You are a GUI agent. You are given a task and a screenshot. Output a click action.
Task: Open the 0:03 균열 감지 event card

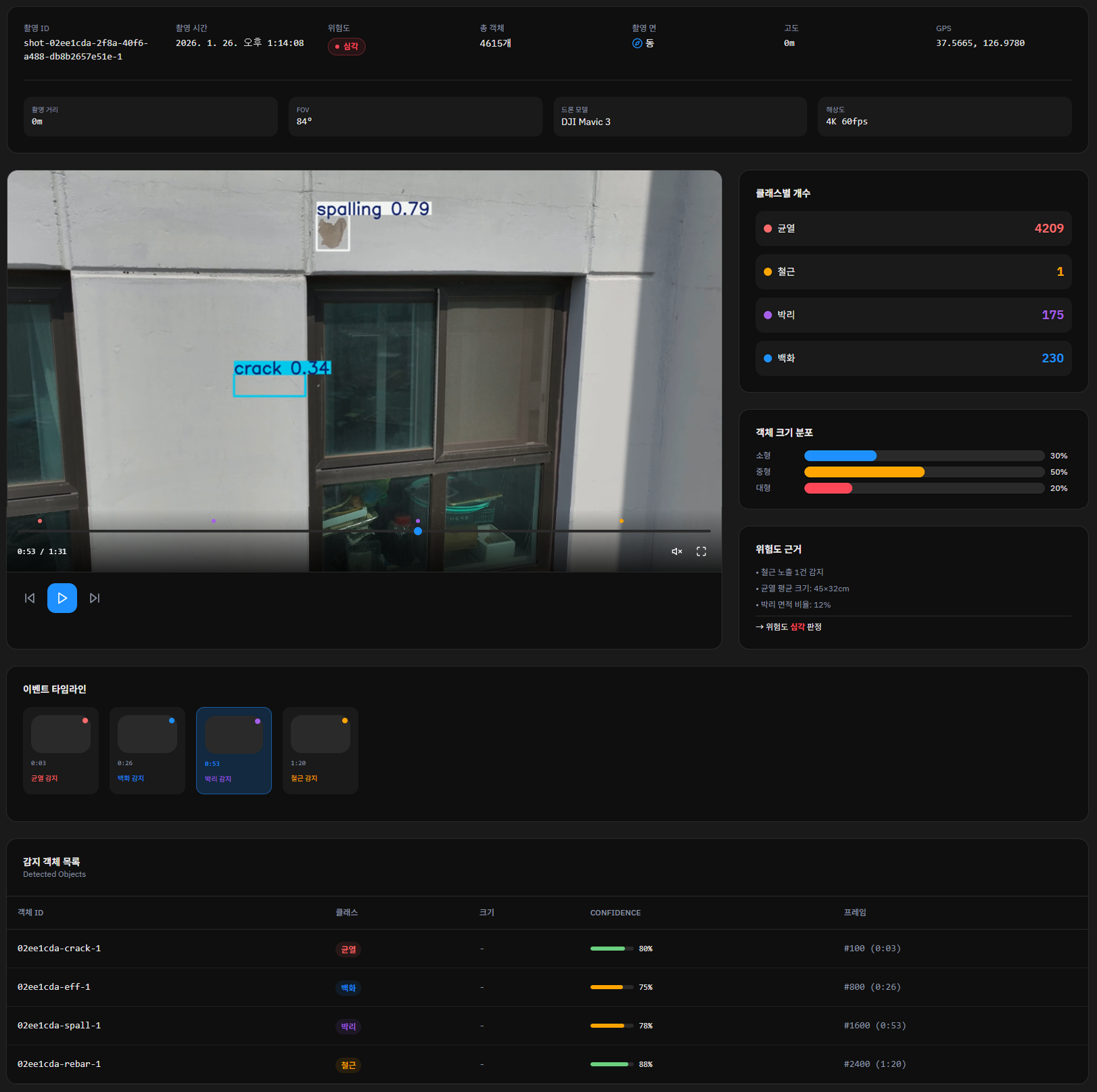[x=61, y=750]
